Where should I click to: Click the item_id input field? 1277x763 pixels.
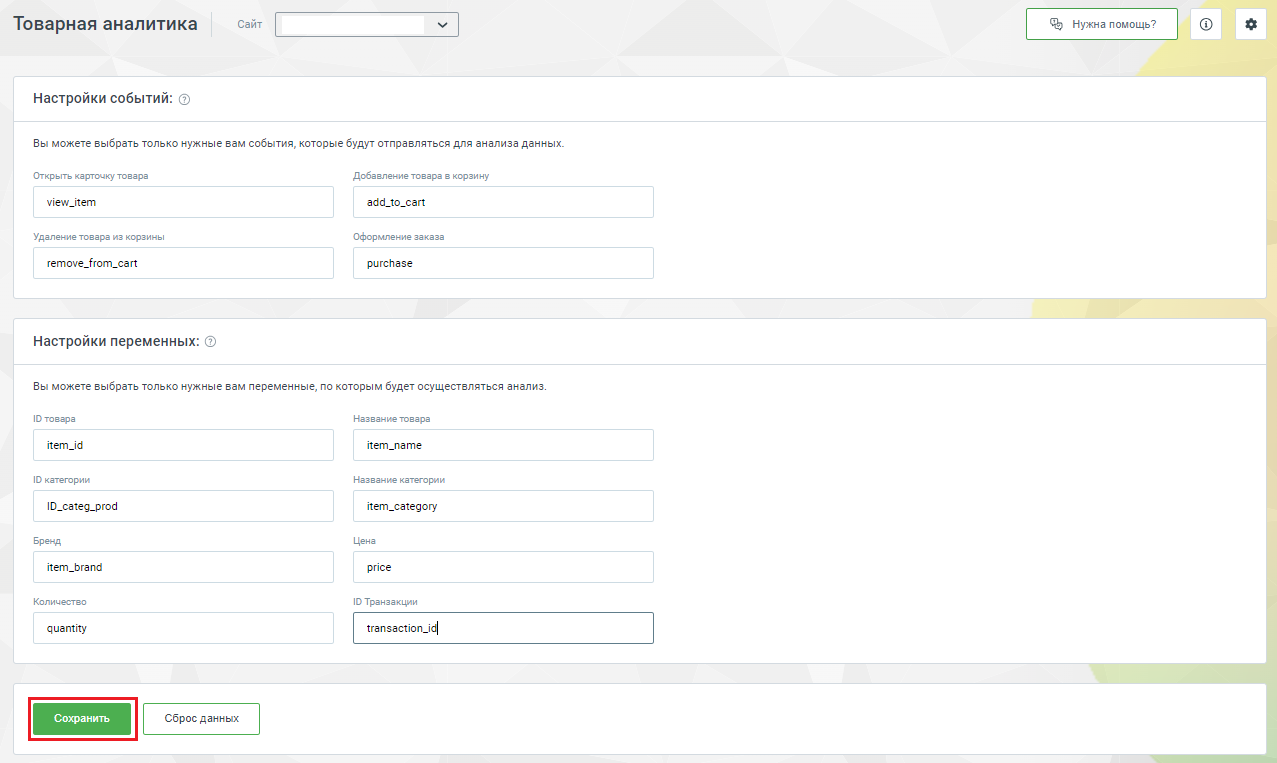183,445
